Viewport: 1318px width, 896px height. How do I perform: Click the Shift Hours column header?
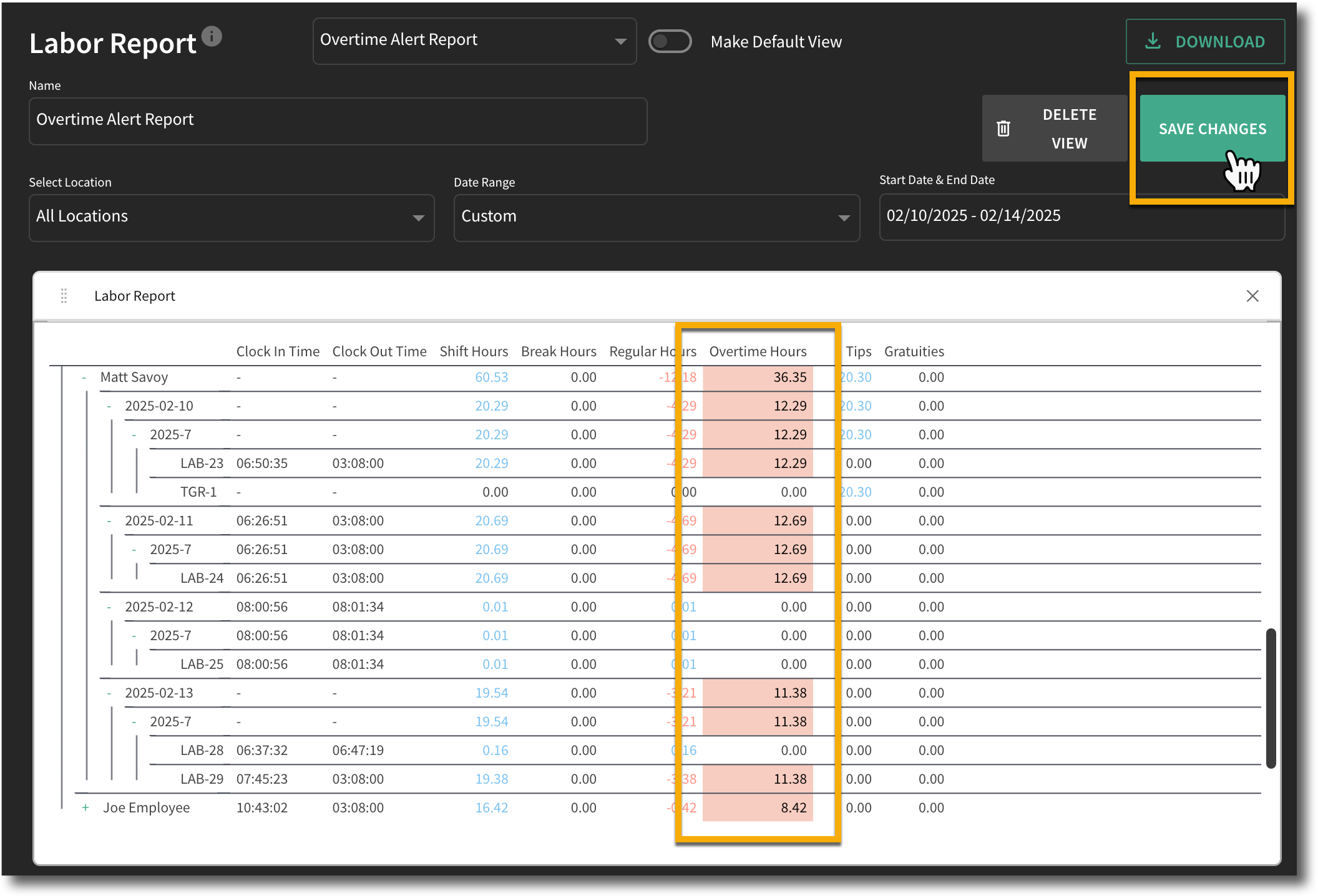coord(474,351)
